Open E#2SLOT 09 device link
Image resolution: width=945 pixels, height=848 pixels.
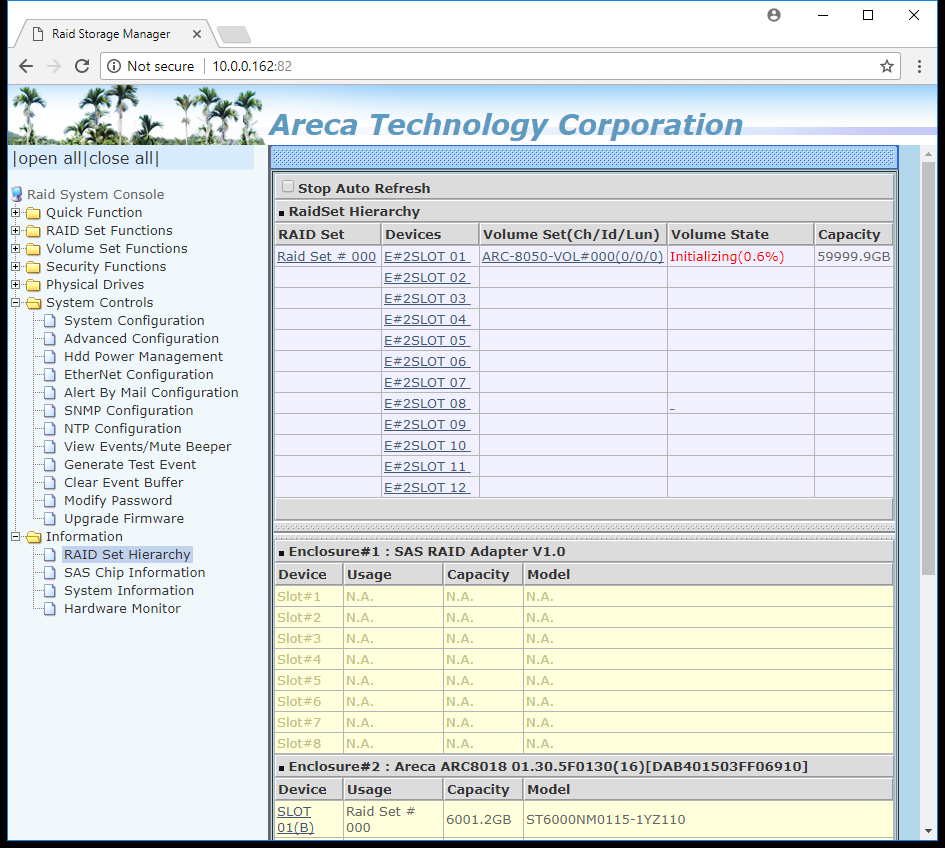[427, 425]
